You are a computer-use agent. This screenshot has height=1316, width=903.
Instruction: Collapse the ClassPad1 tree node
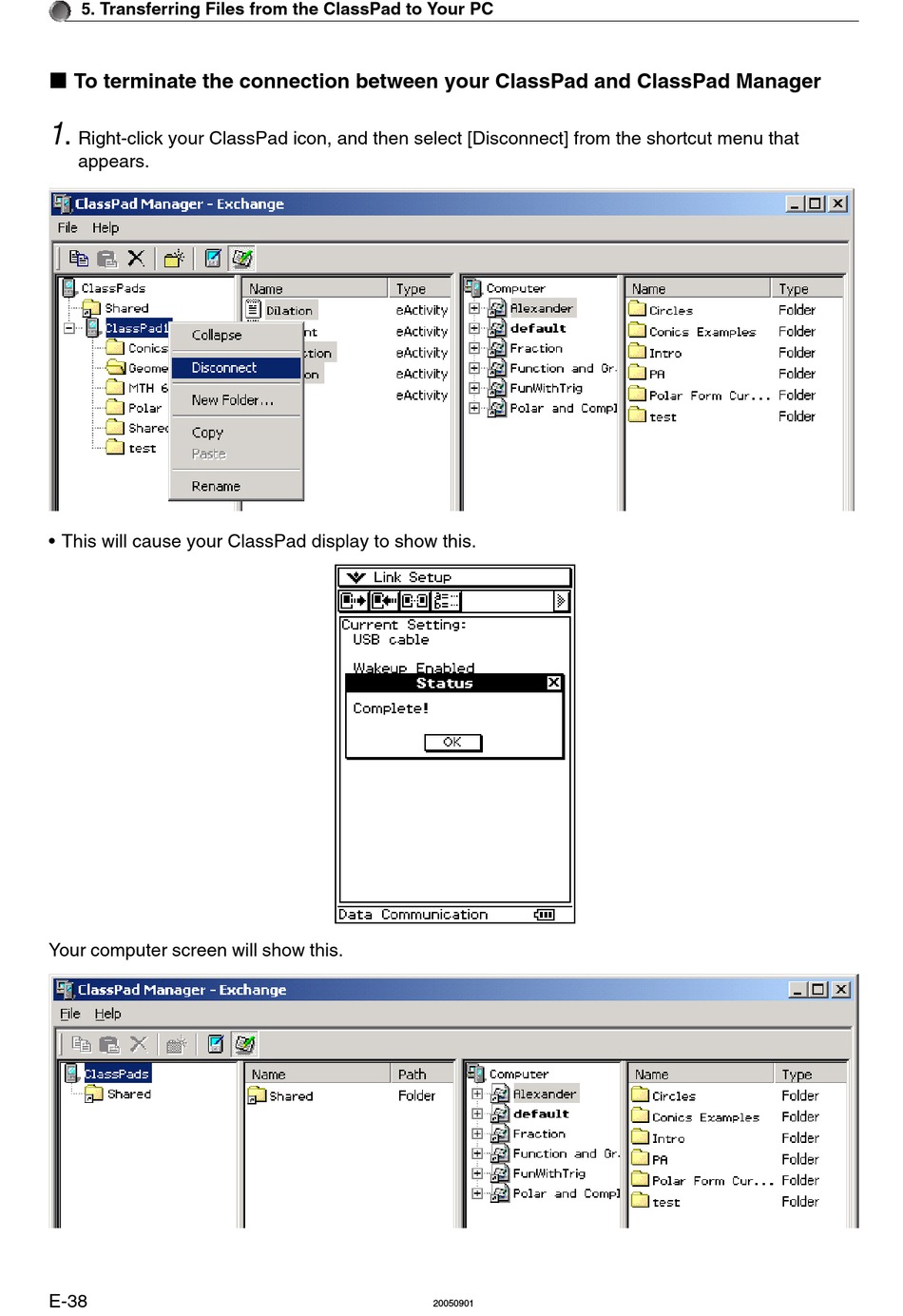tap(69, 328)
